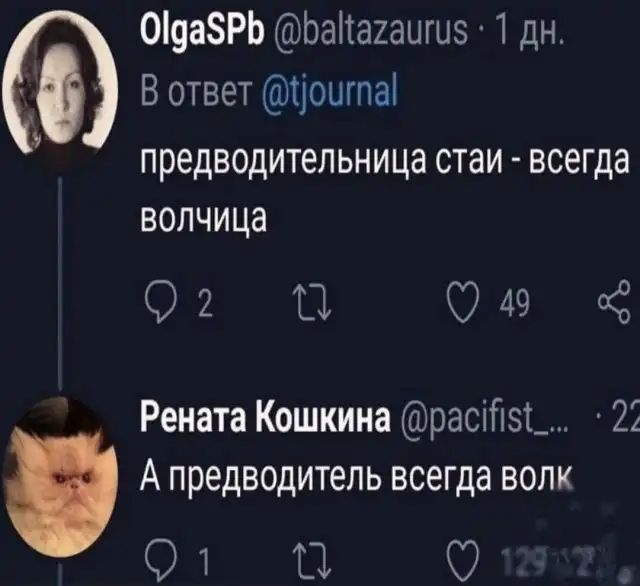Image resolution: width=640 pixels, height=586 pixels.
Task: Open the cat avatar of Рената Кошкина
Action: pos(60,478)
